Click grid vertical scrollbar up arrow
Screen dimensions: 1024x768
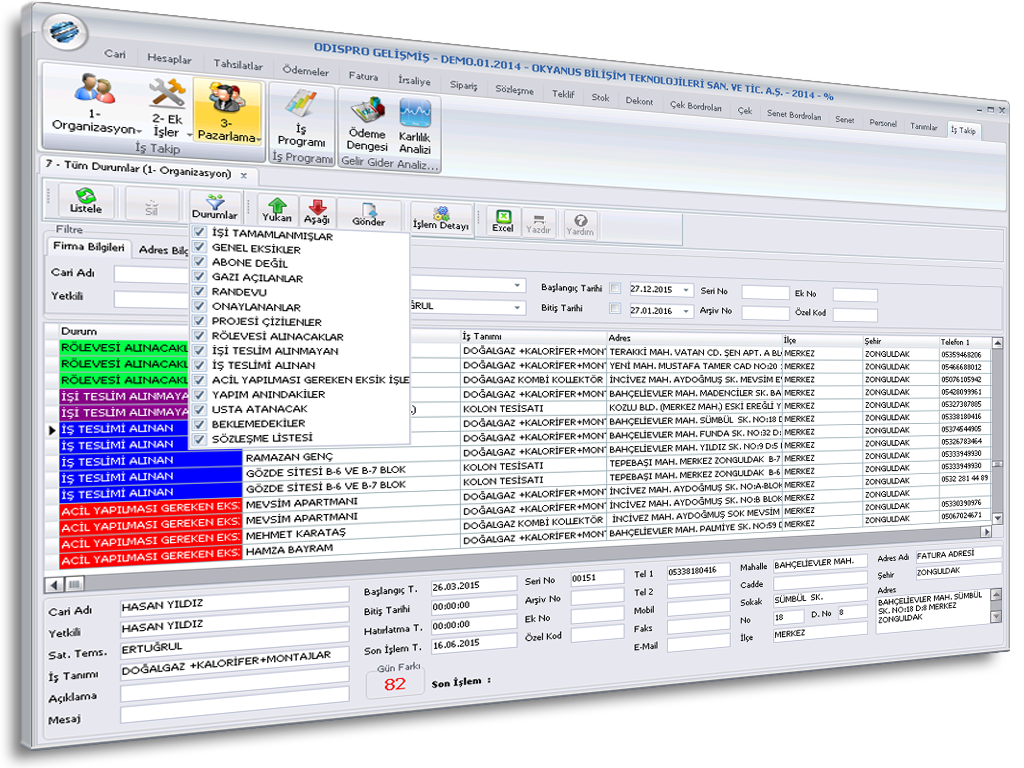[x=997, y=343]
